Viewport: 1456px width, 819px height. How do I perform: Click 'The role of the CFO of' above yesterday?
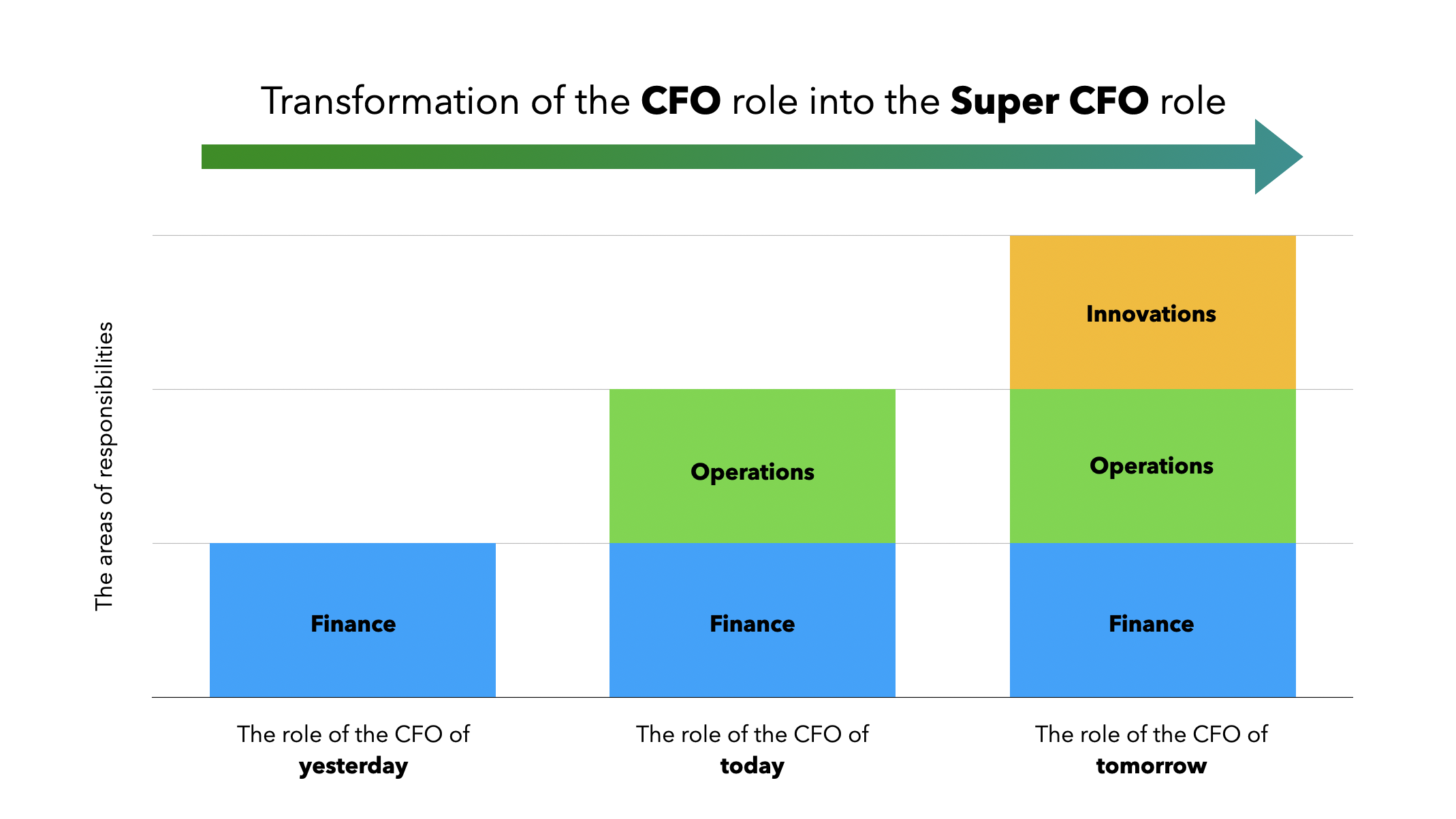pyautogui.click(x=353, y=735)
